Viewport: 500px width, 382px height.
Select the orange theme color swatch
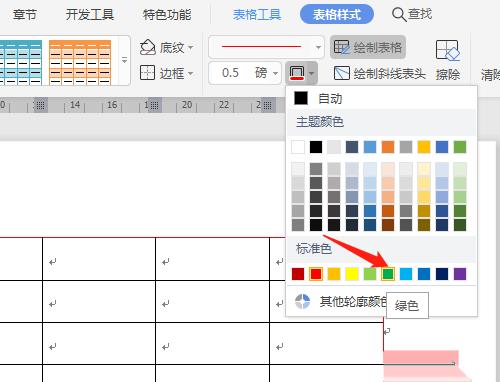pyautogui.click(x=388, y=147)
